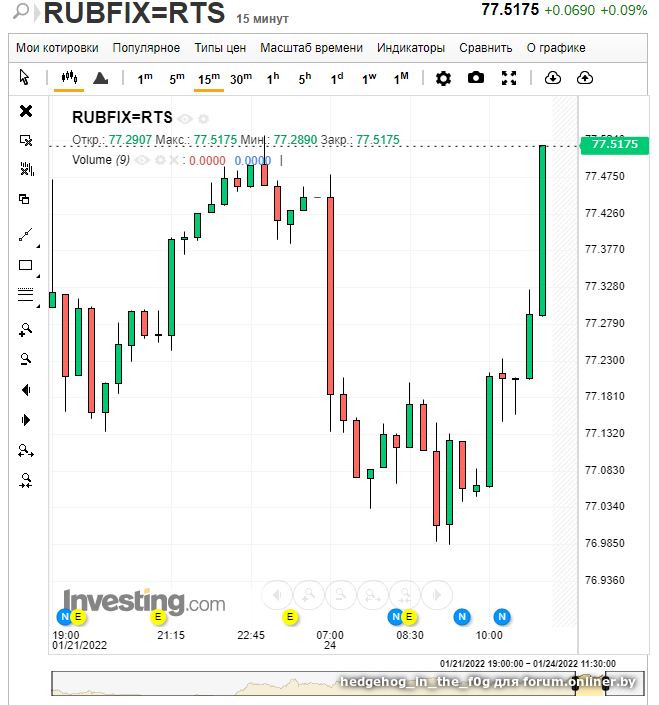Select the 30 minute interval
659x705 pixels.
click(x=241, y=79)
